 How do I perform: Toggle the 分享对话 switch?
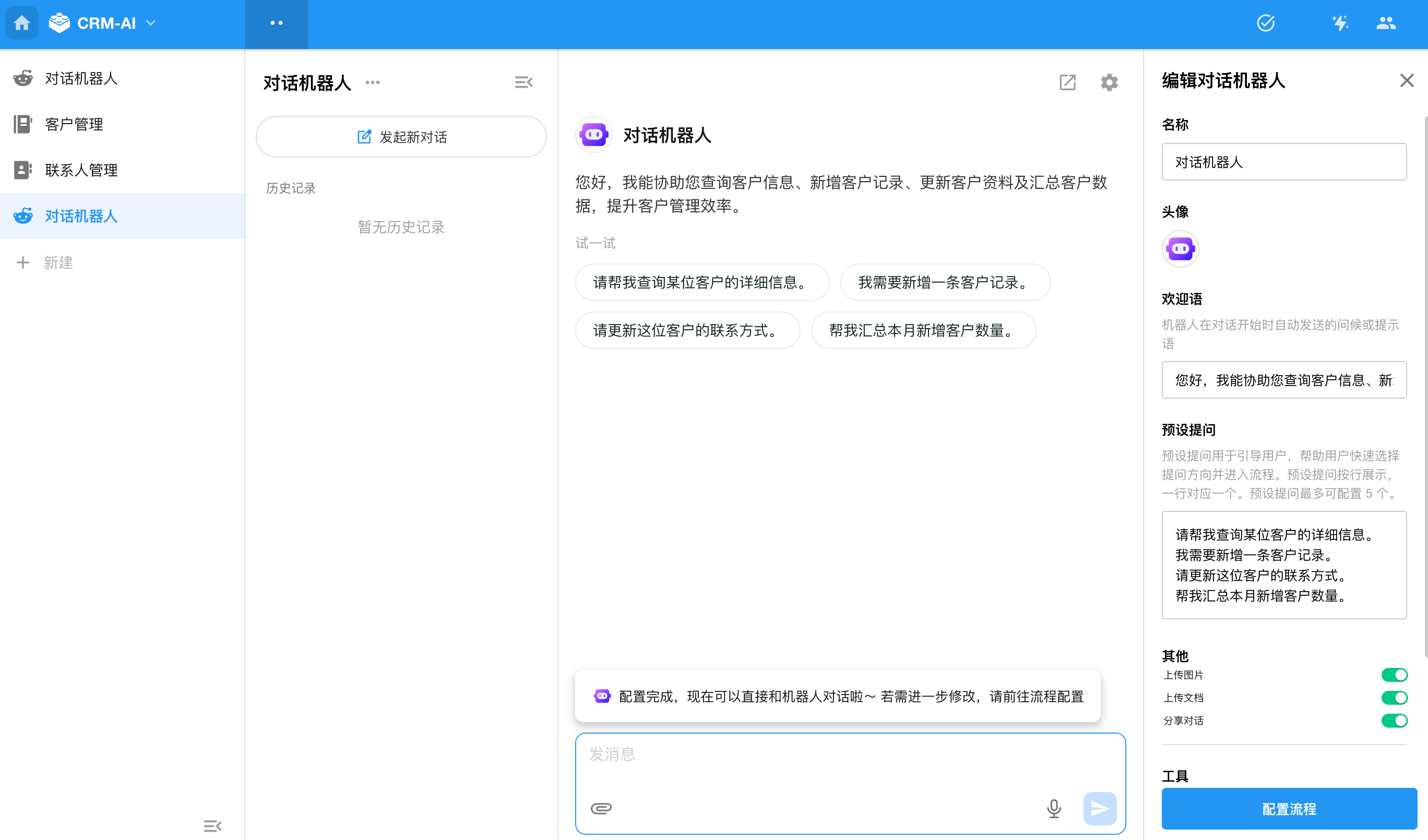(1394, 721)
